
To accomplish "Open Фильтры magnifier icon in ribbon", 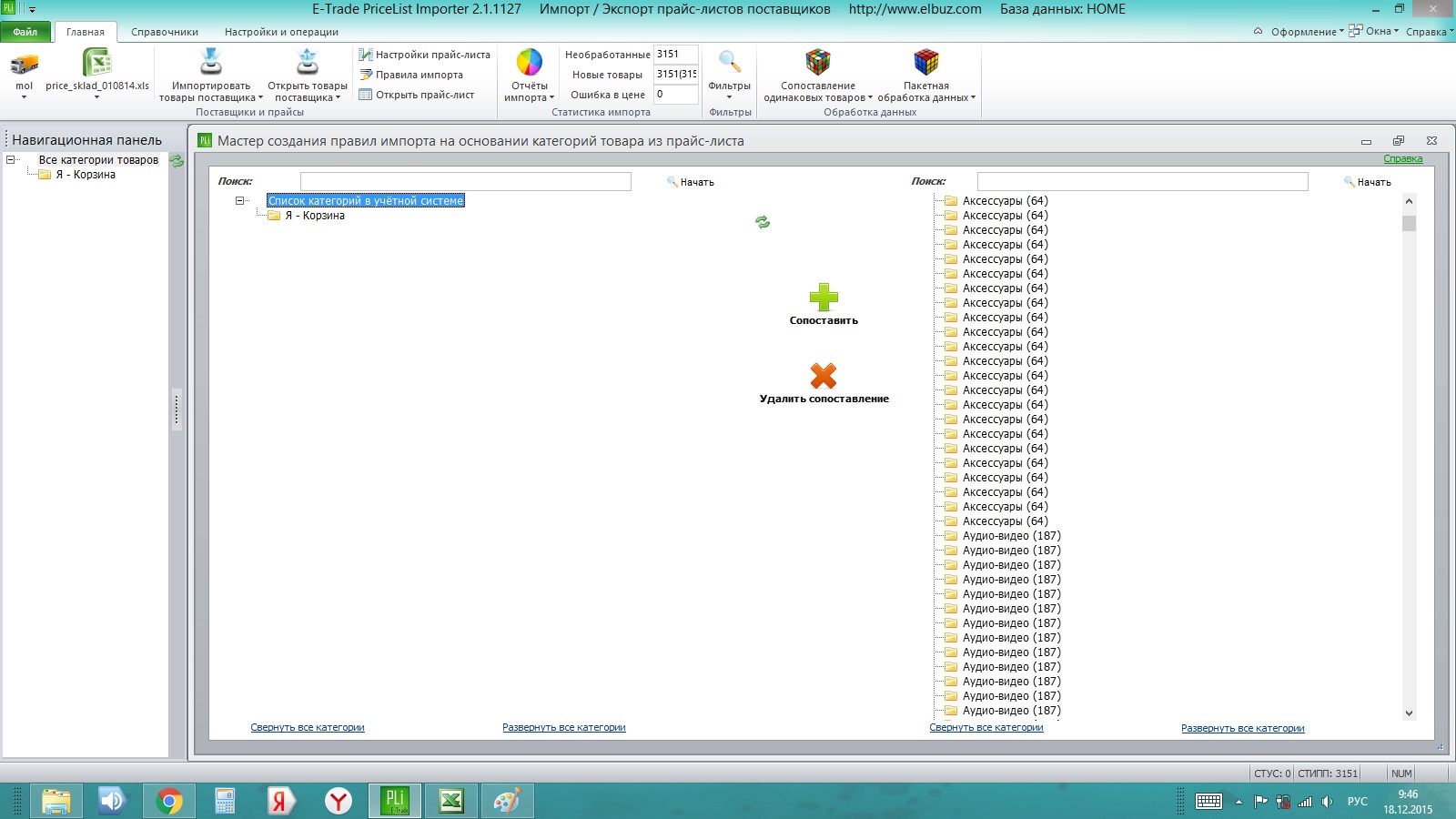I will 729,62.
